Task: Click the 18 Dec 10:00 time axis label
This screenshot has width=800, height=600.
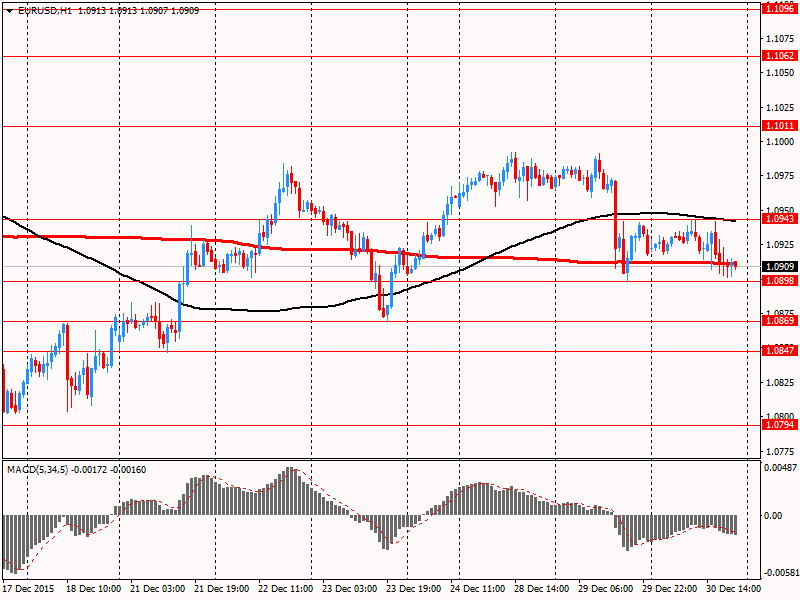Action: pos(93,588)
